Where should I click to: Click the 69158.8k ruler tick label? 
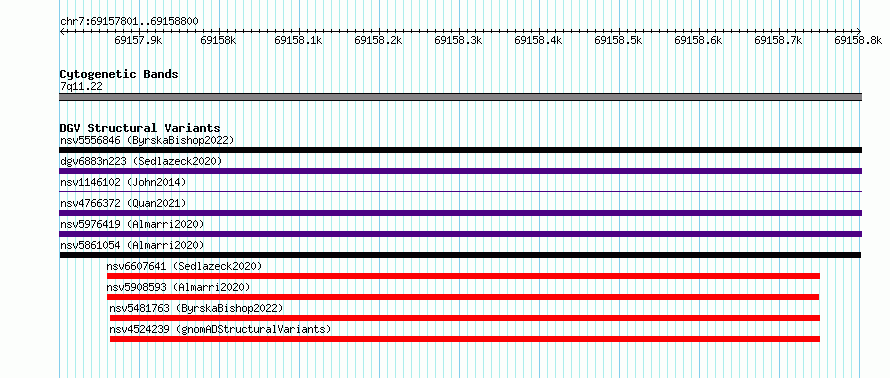point(859,40)
